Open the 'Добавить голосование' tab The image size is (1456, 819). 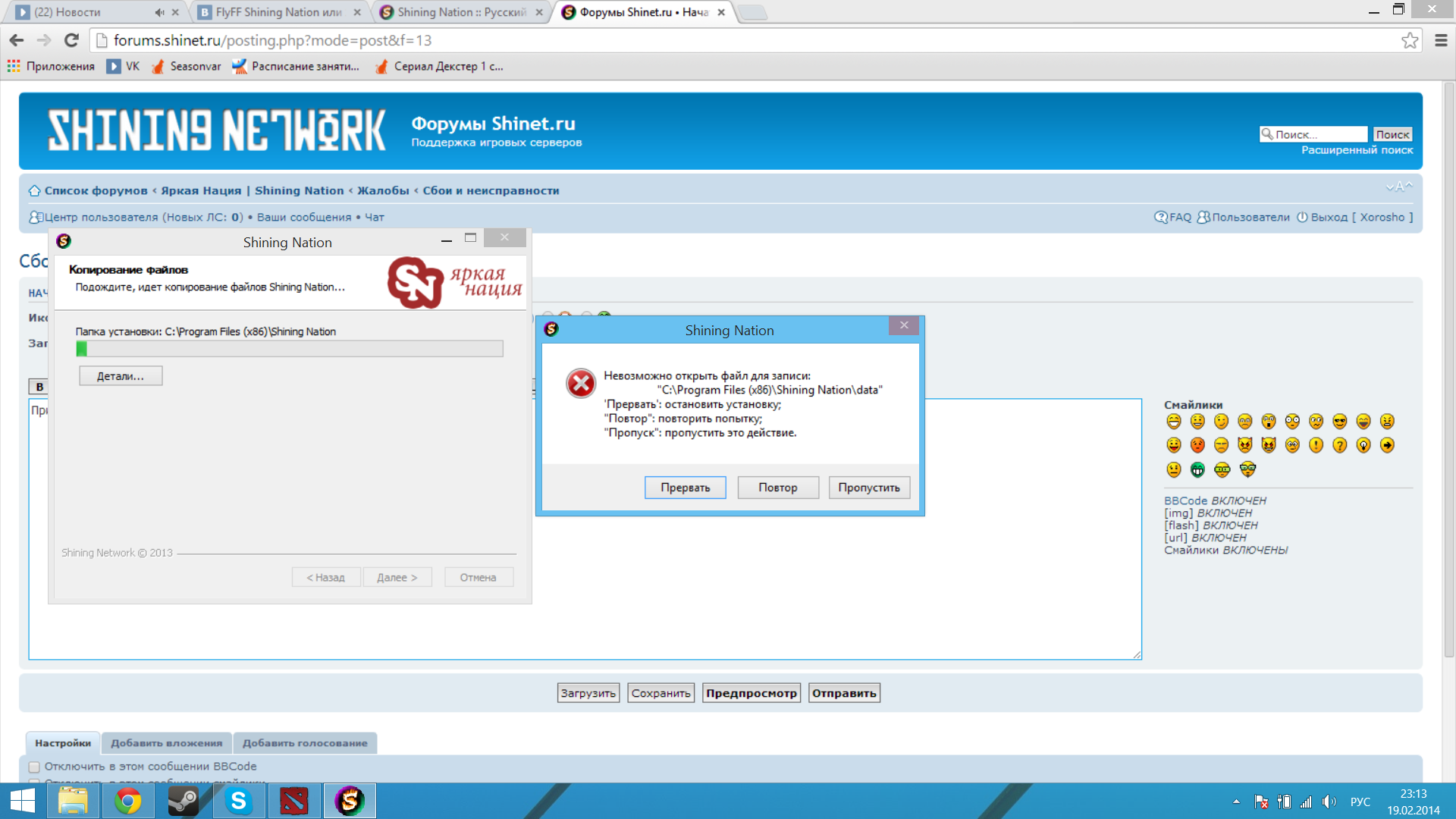click(x=305, y=743)
